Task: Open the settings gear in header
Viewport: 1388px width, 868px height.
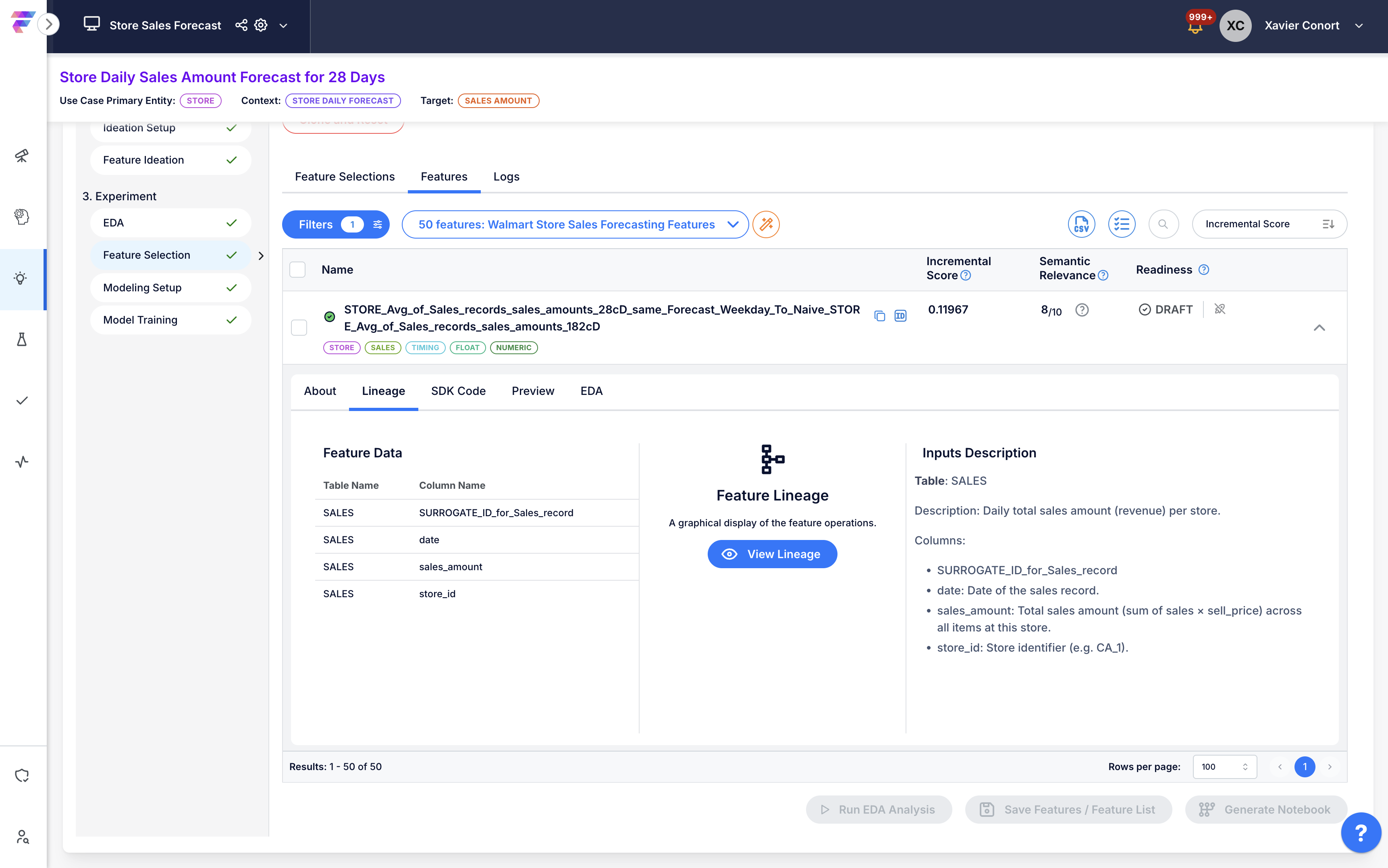Action: click(x=261, y=25)
